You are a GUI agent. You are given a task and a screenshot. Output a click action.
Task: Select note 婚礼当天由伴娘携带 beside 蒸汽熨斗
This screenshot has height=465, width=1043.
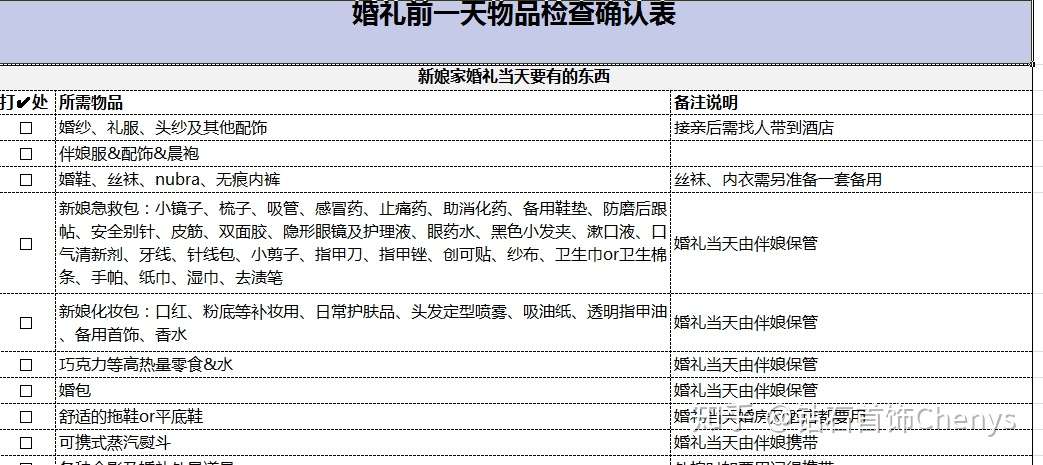tap(851, 443)
